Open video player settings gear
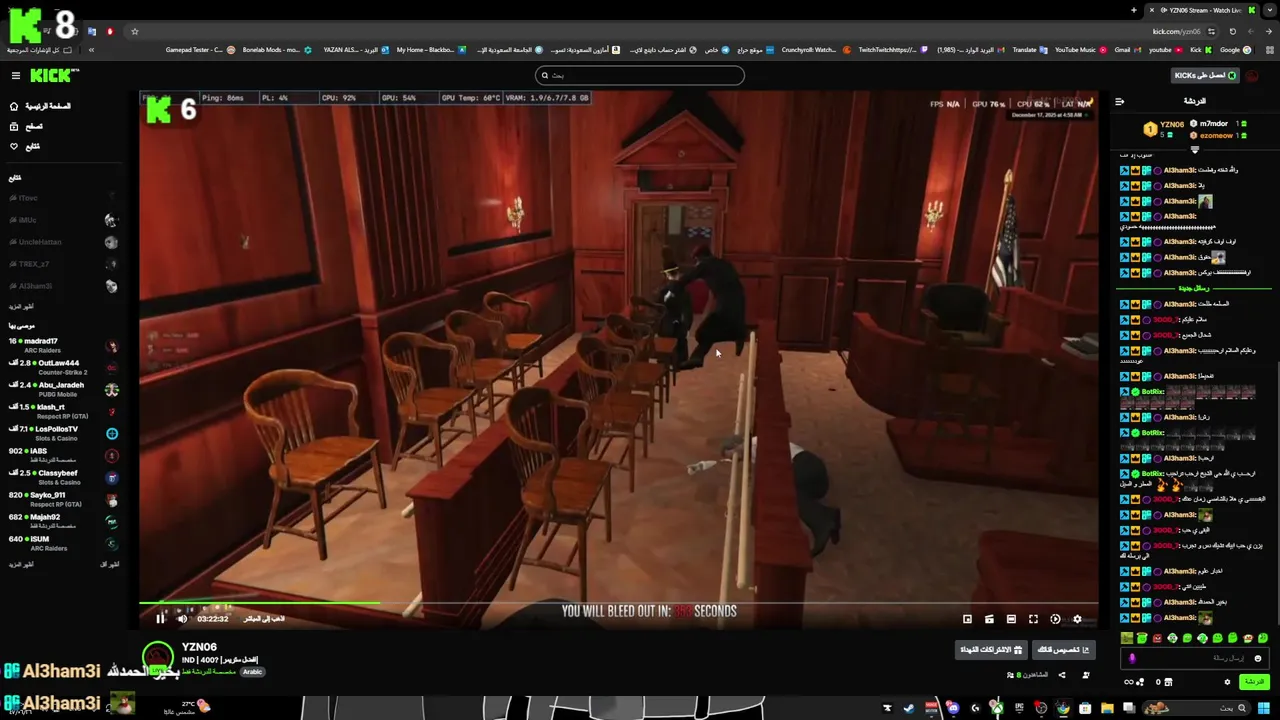 1077,619
